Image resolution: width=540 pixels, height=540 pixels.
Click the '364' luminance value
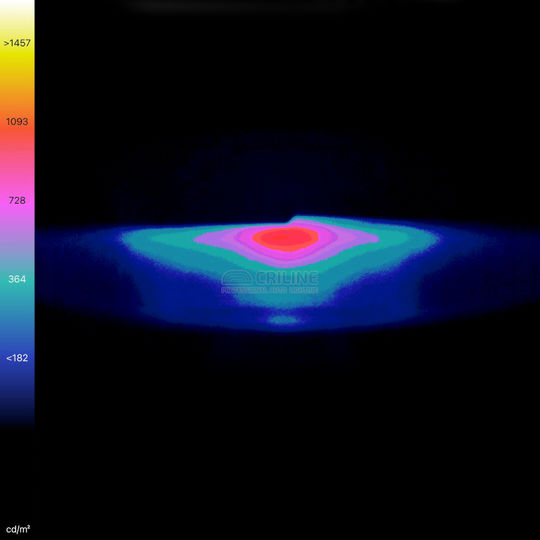click(17, 279)
